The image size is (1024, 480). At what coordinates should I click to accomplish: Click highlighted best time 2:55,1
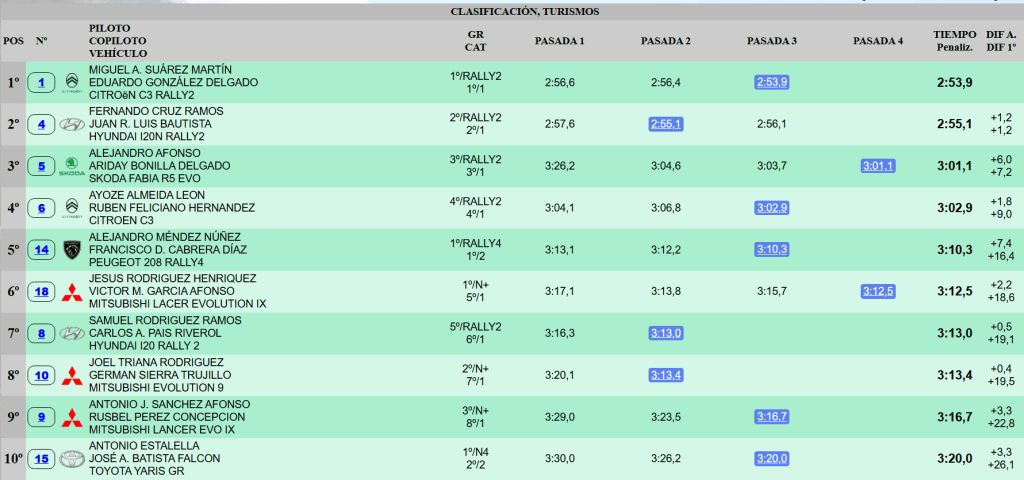[x=665, y=124]
